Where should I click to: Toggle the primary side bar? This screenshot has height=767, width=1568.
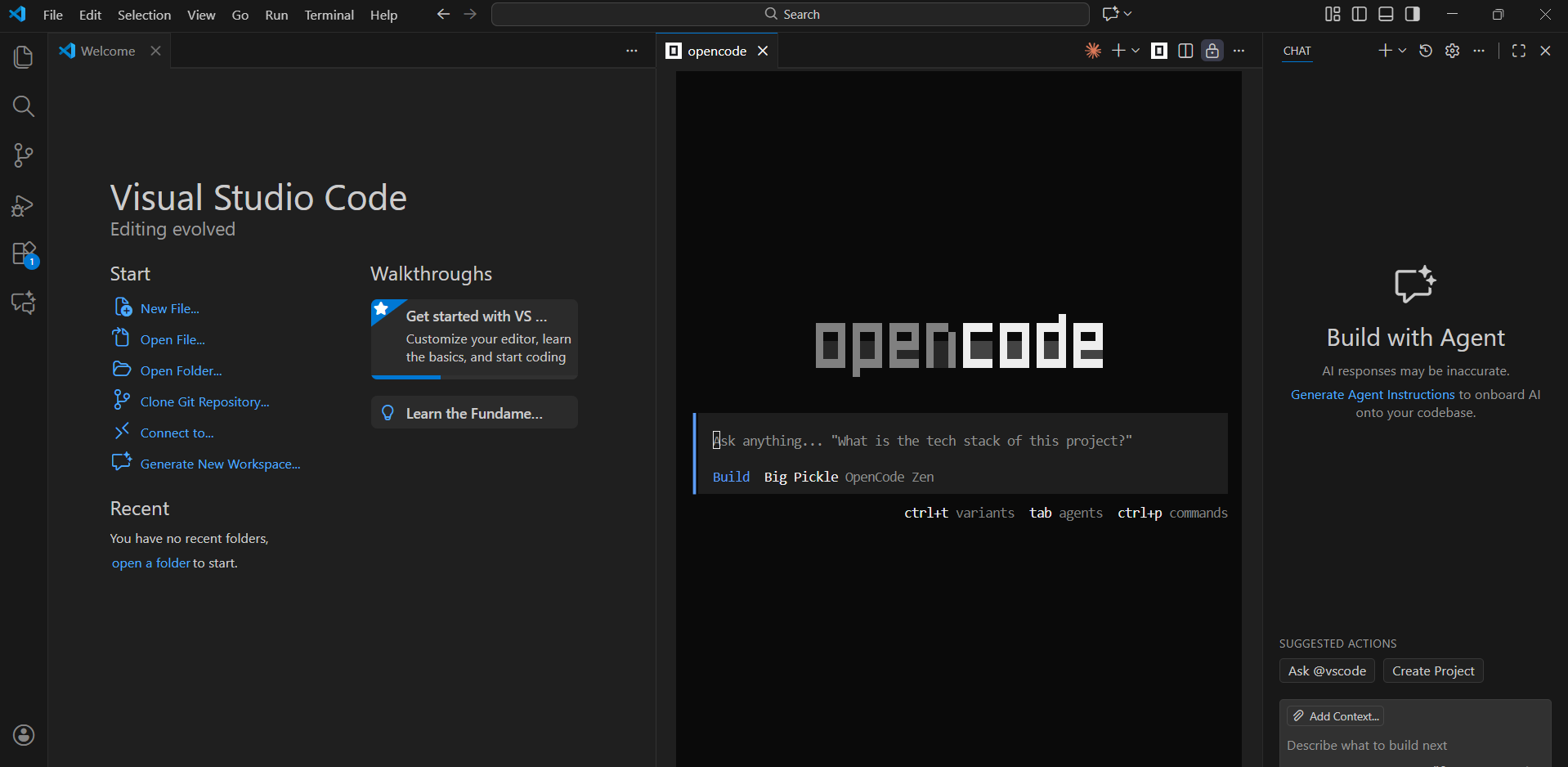tap(1360, 14)
